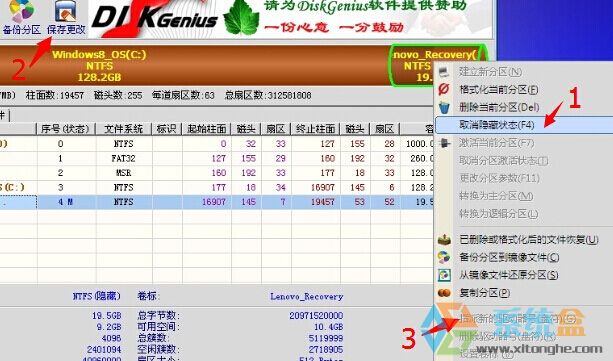The width and height of the screenshot is (613, 361).
Task: Click free clusters value 2718905
Action: point(326,349)
